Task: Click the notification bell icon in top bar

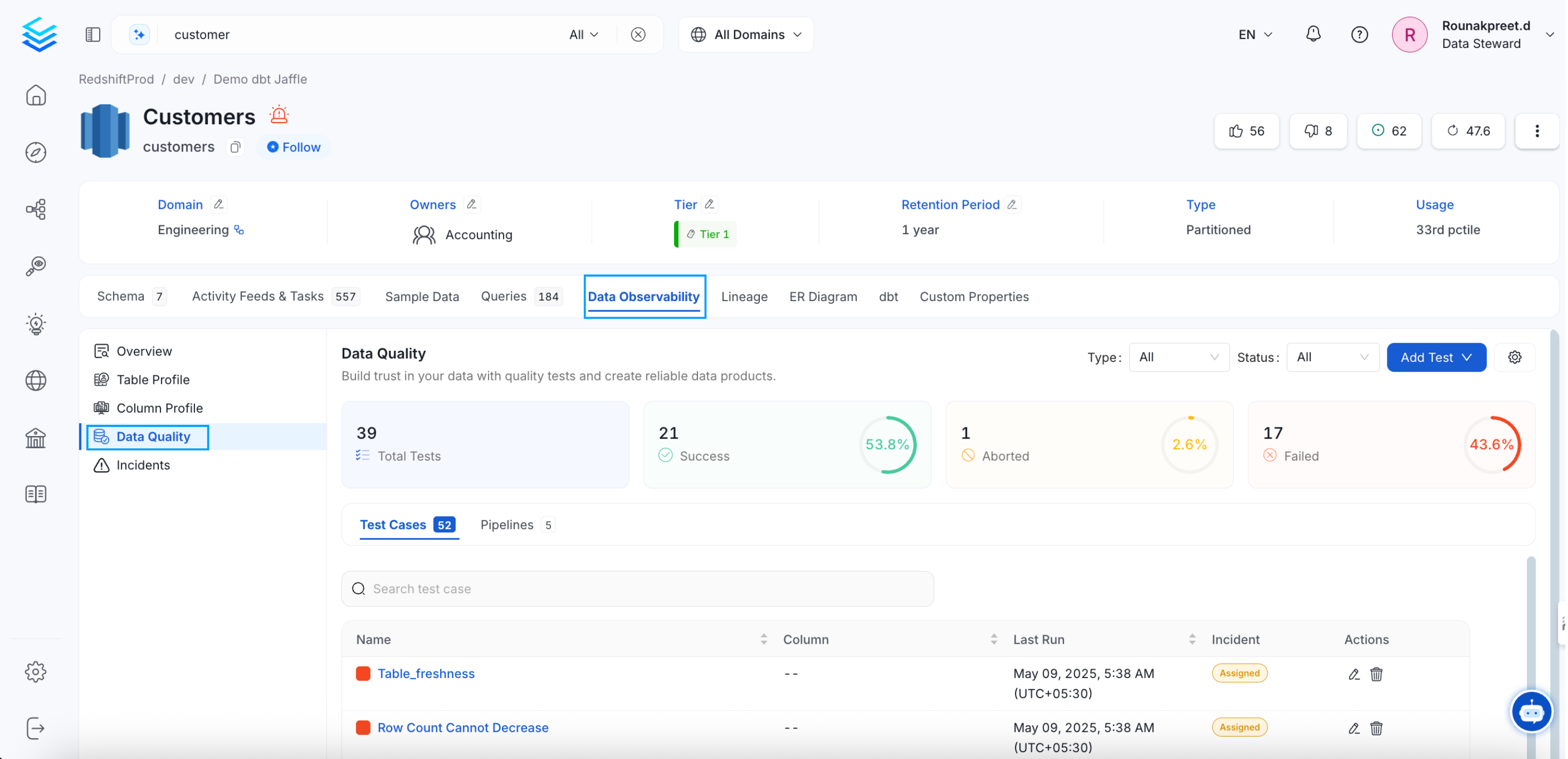Action: (1313, 34)
